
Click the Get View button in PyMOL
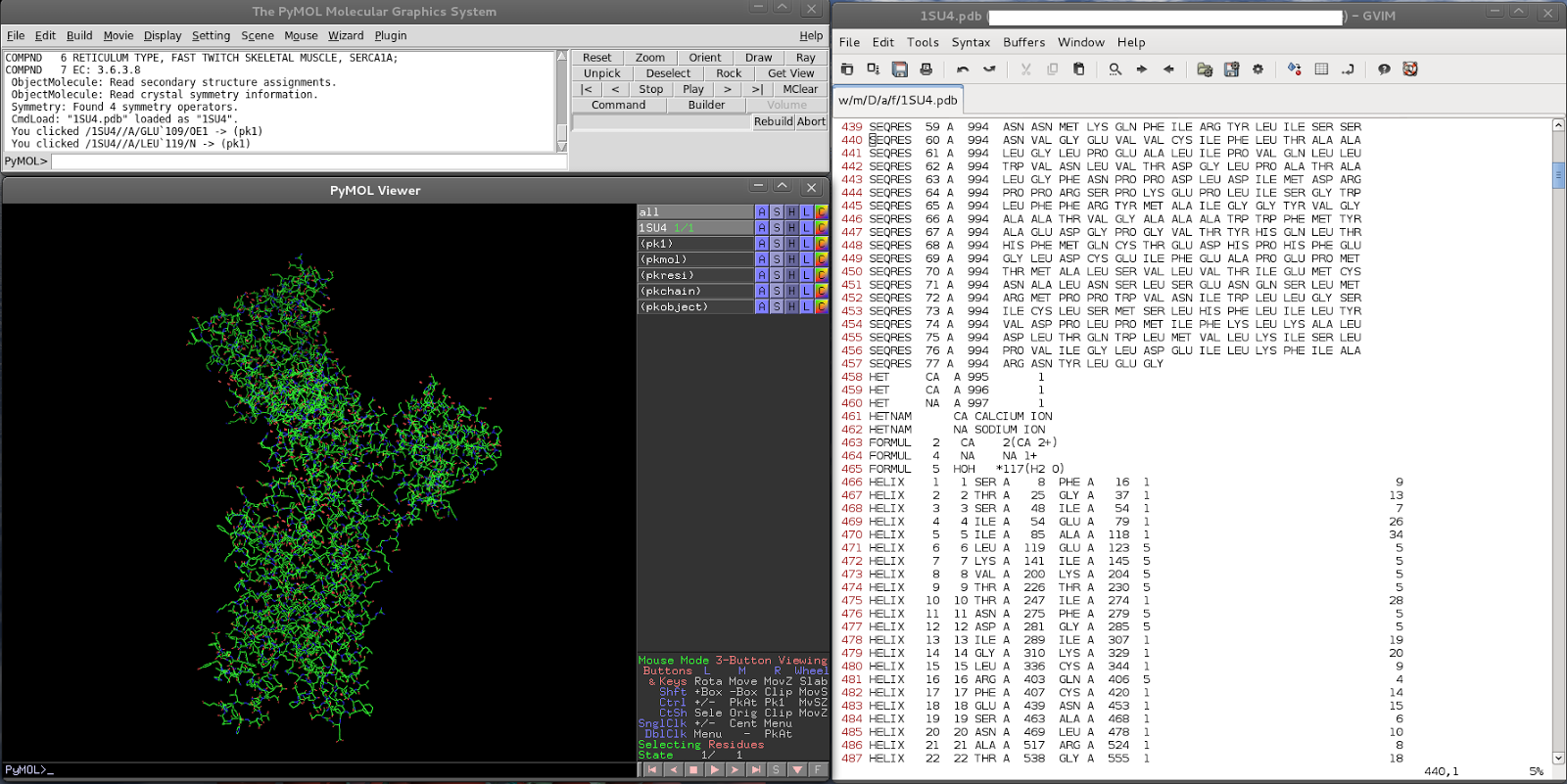(790, 73)
